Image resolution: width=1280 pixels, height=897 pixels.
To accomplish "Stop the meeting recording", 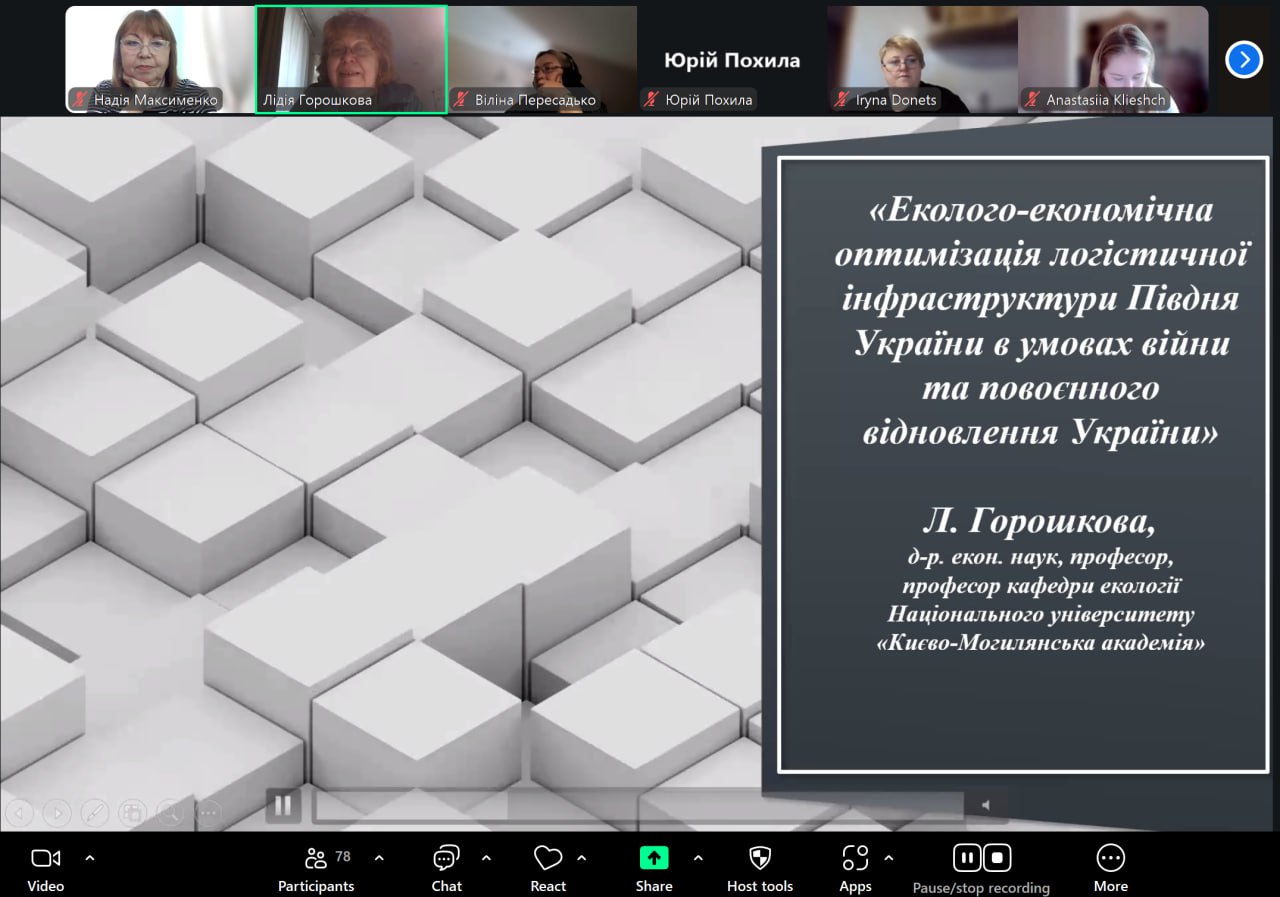I will click(x=997, y=858).
